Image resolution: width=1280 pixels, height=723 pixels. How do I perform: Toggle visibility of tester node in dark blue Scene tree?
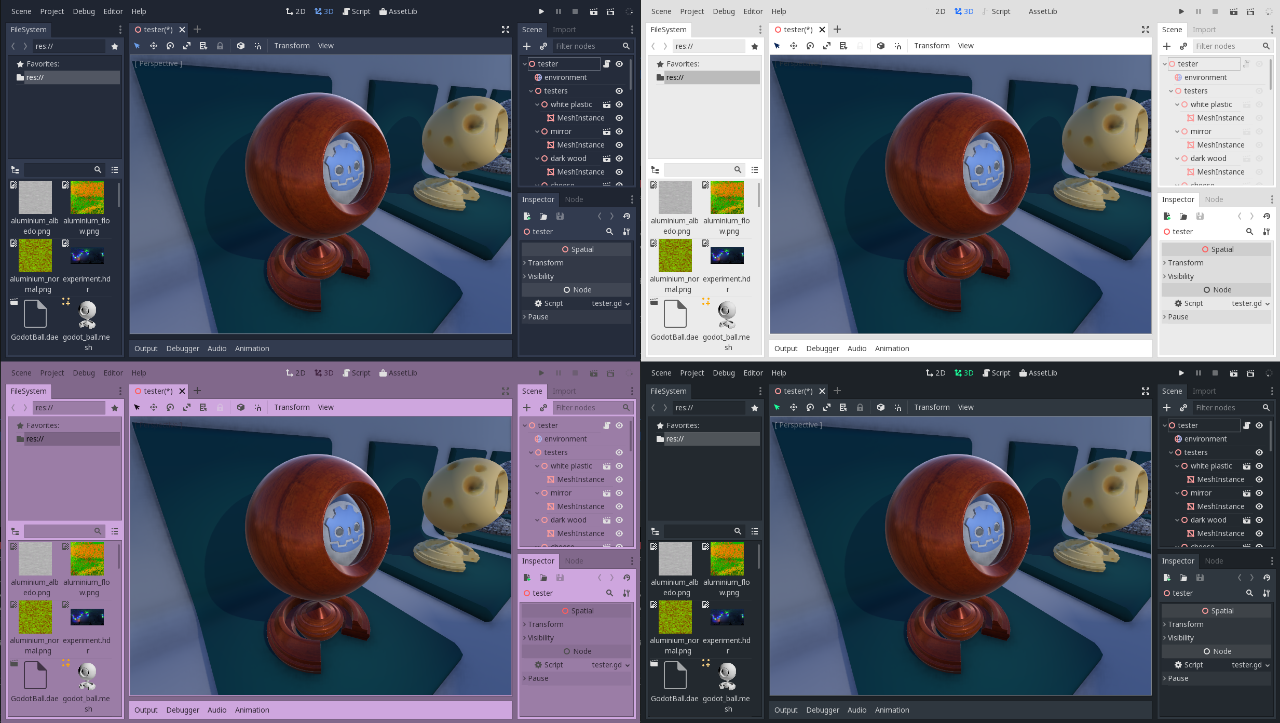click(619, 63)
